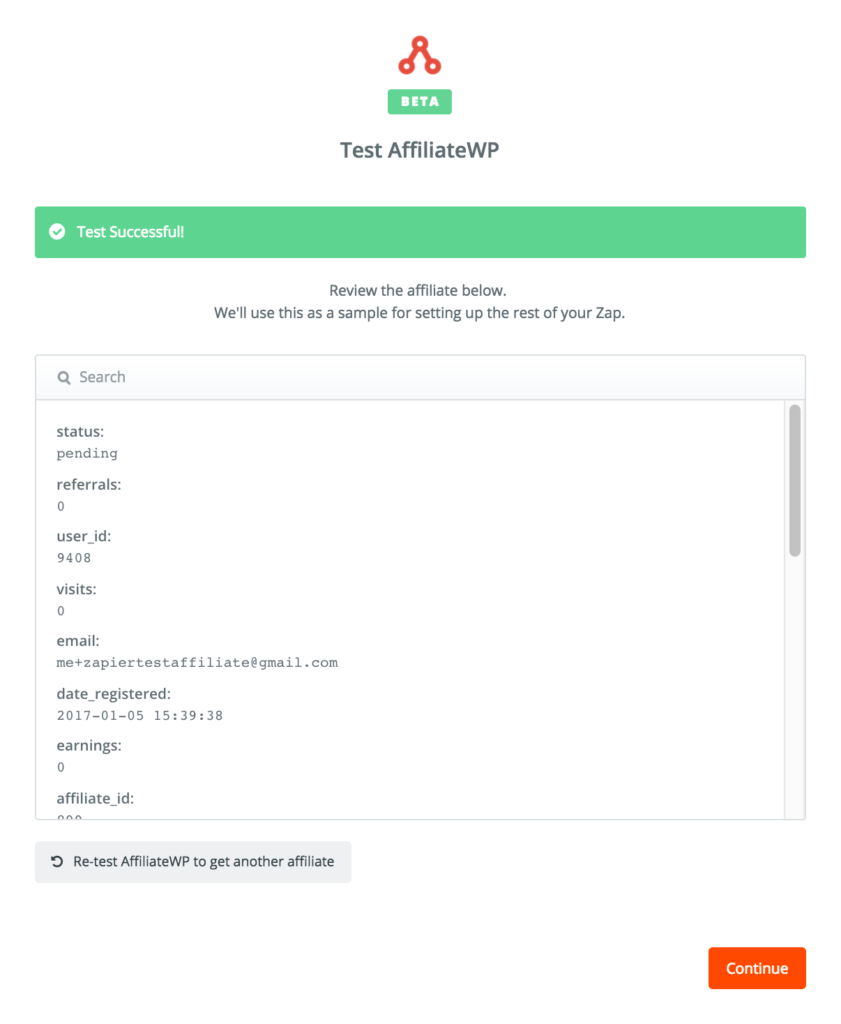
Task: Click the Review the affiliate below text
Action: (419, 290)
